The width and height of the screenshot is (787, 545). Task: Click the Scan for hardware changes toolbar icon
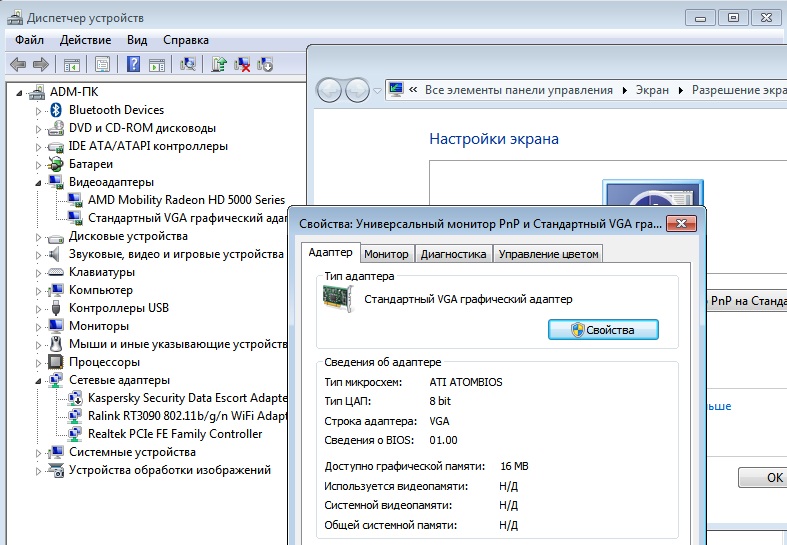point(187,65)
